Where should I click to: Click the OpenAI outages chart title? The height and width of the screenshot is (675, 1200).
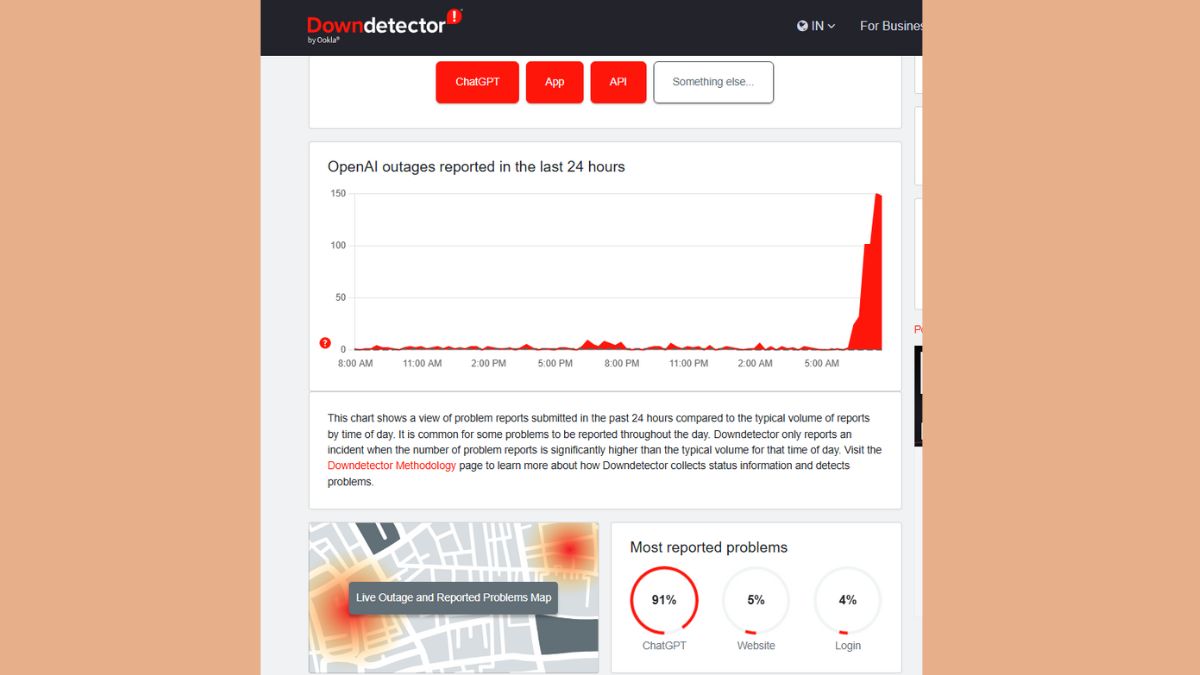coord(476,167)
